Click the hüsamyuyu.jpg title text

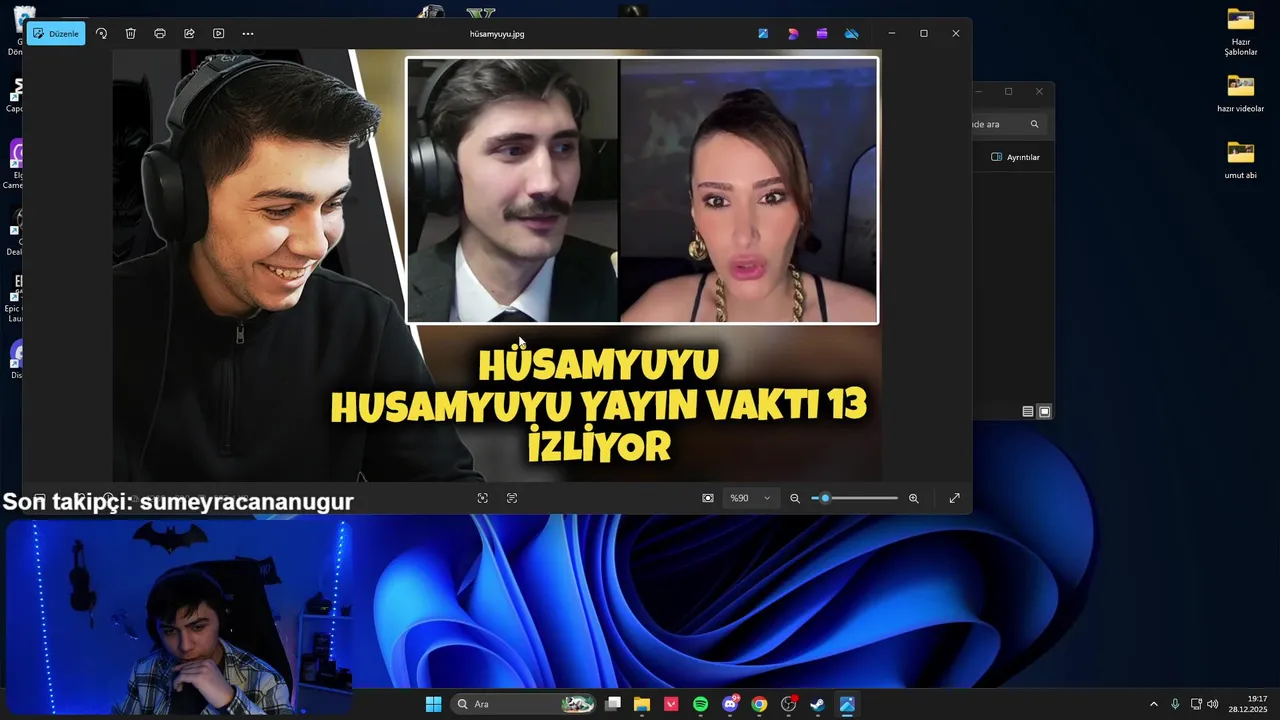[x=497, y=34]
